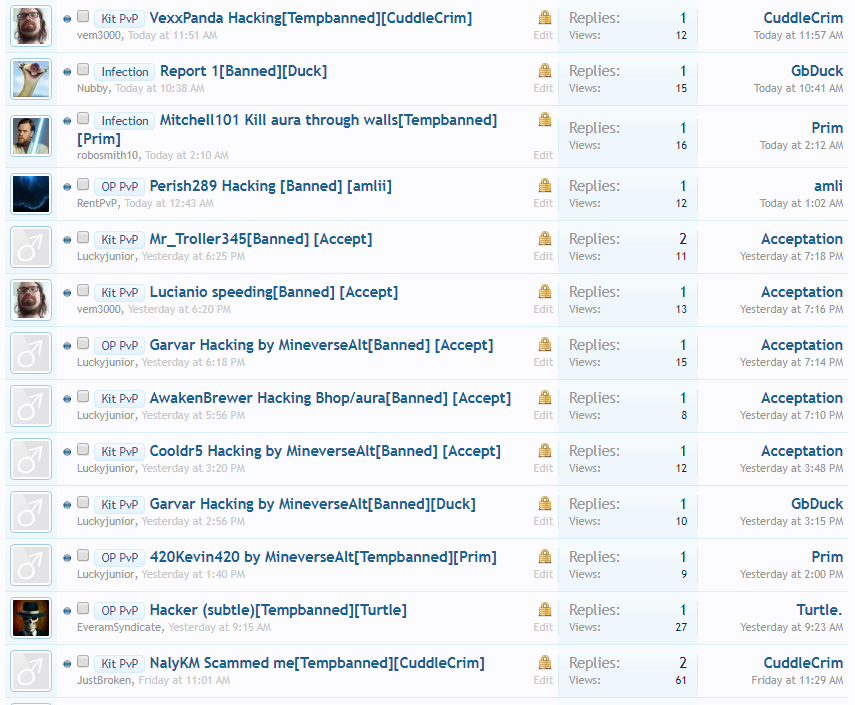Open last post 'Friday at 11:29 AM'
The height and width of the screenshot is (705, 855).
(797, 680)
